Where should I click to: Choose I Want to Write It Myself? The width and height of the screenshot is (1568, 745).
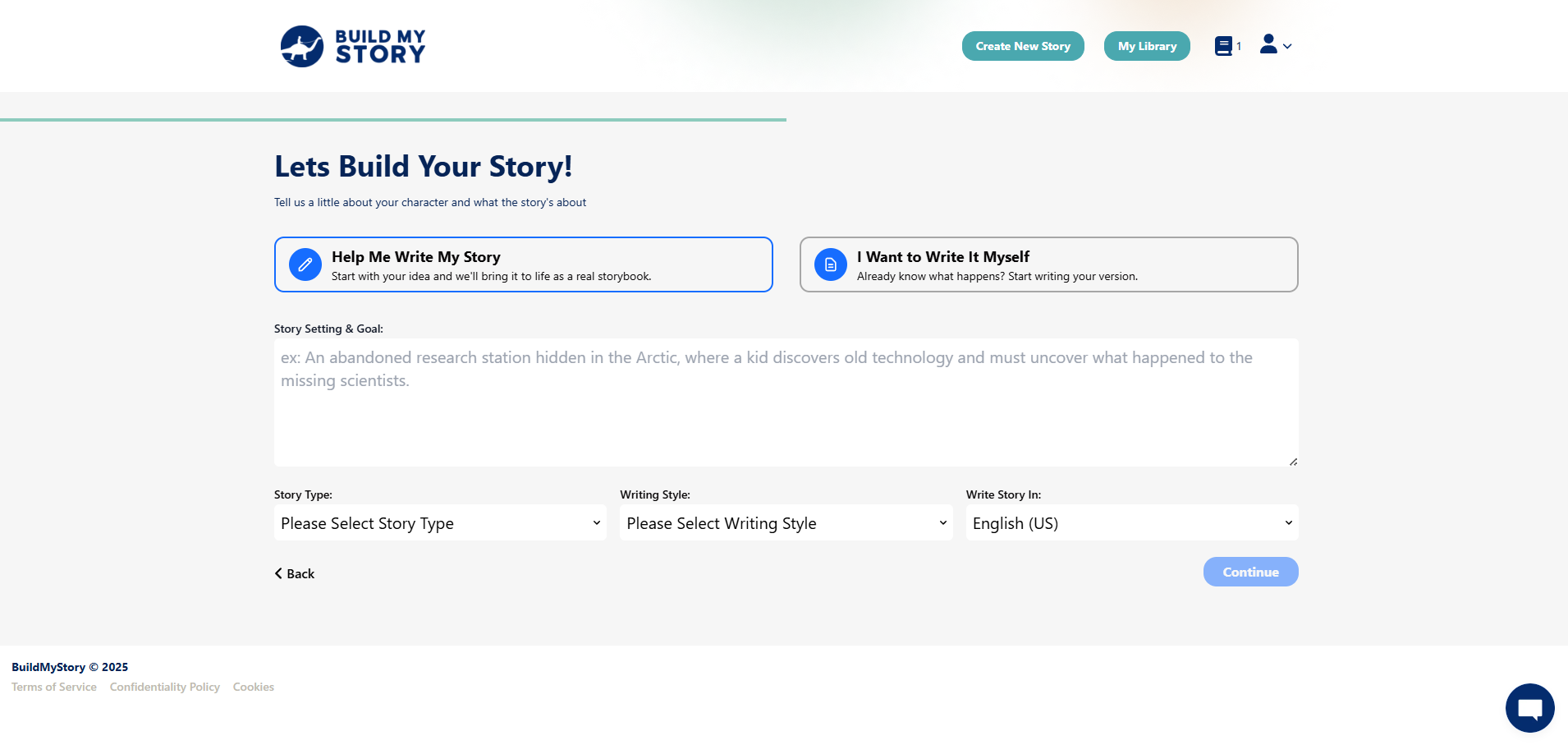[1048, 264]
